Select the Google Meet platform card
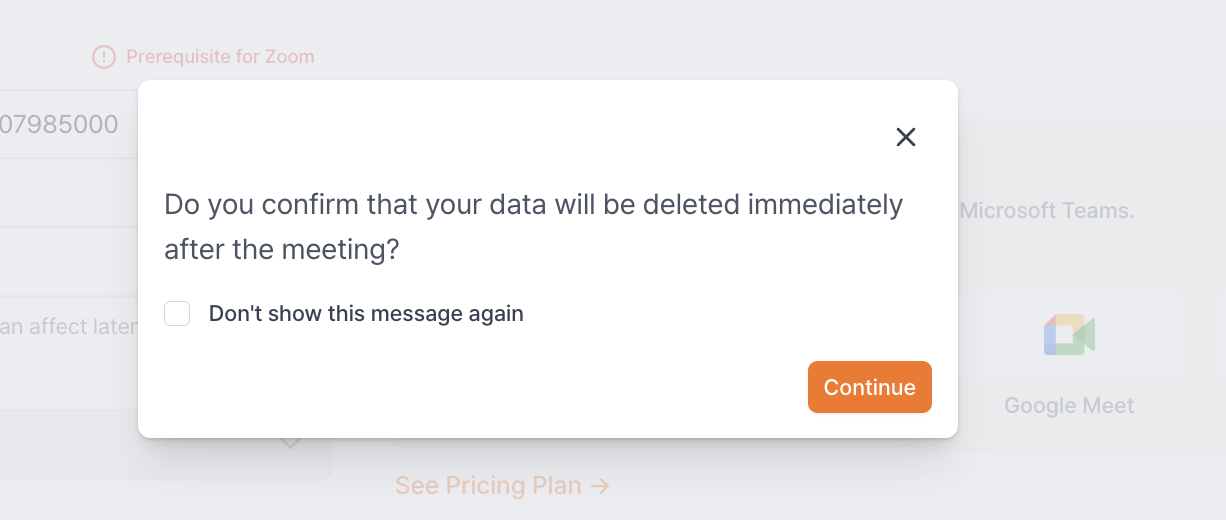 (1070, 360)
